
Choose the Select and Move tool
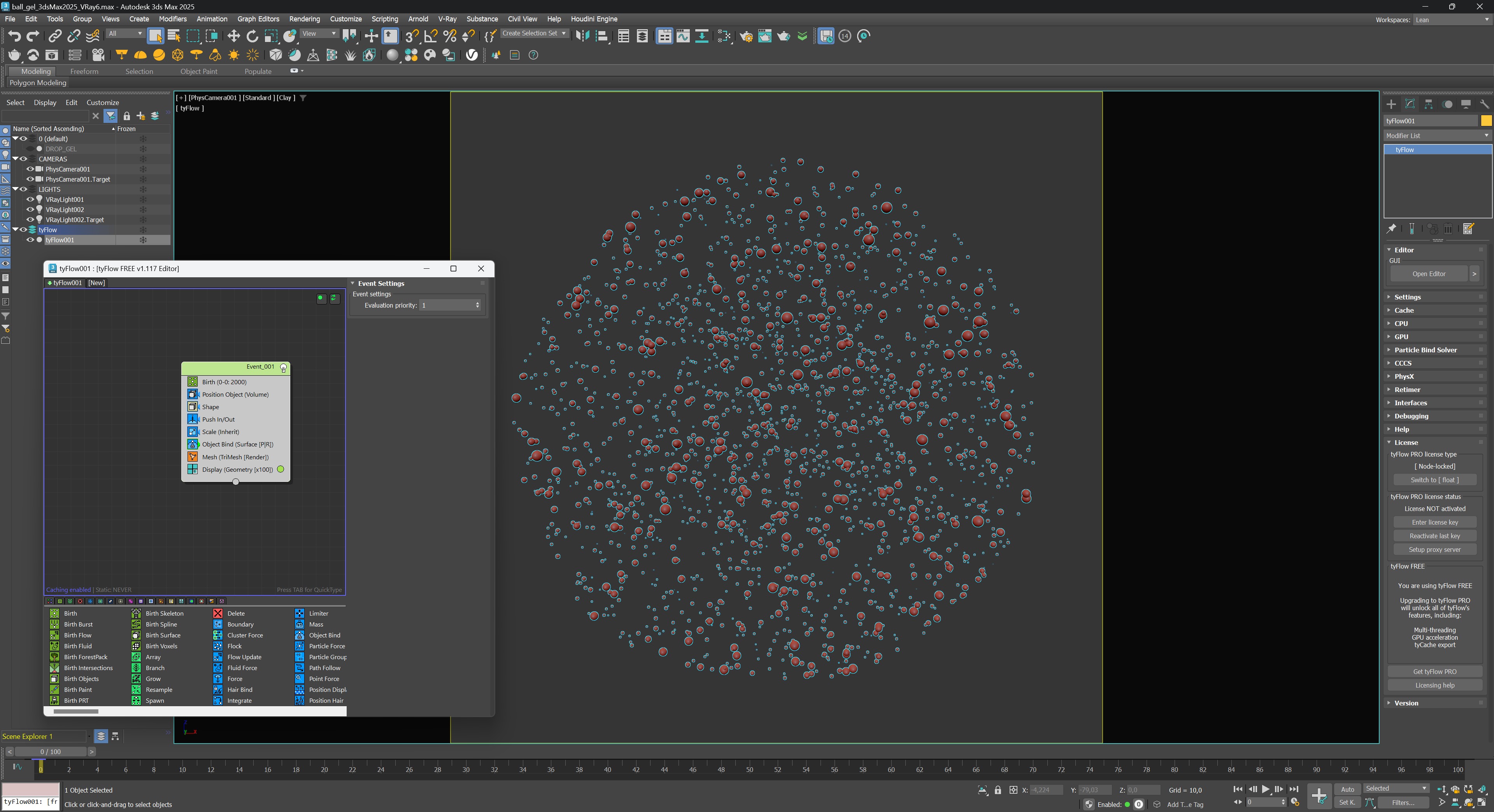[x=233, y=36]
